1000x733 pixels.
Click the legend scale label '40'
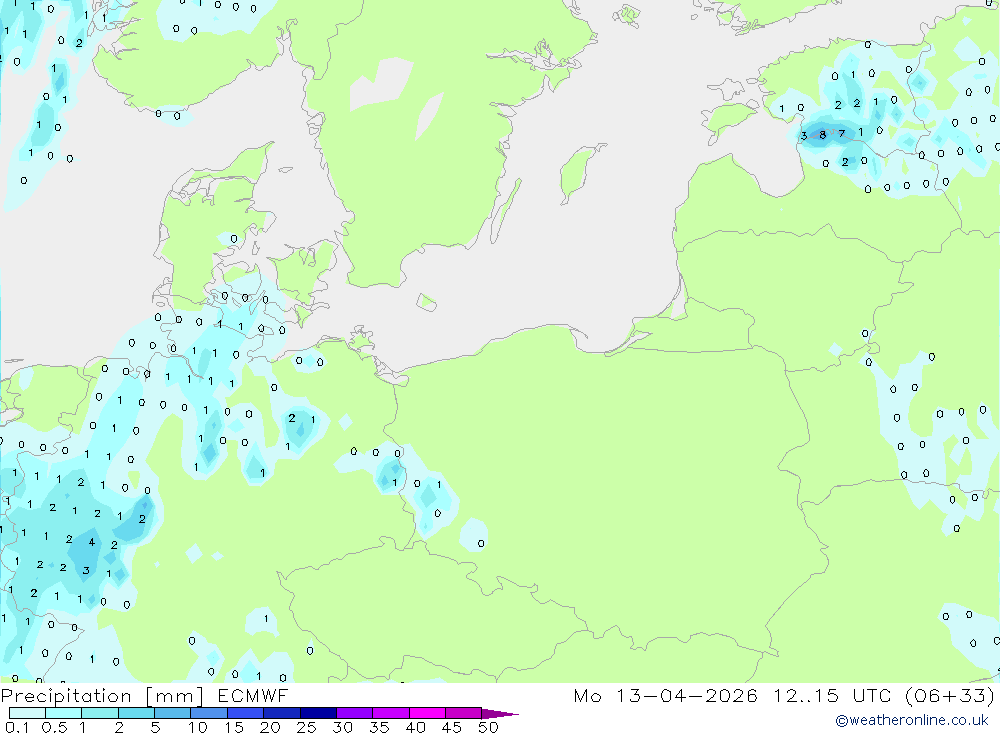coord(416,727)
